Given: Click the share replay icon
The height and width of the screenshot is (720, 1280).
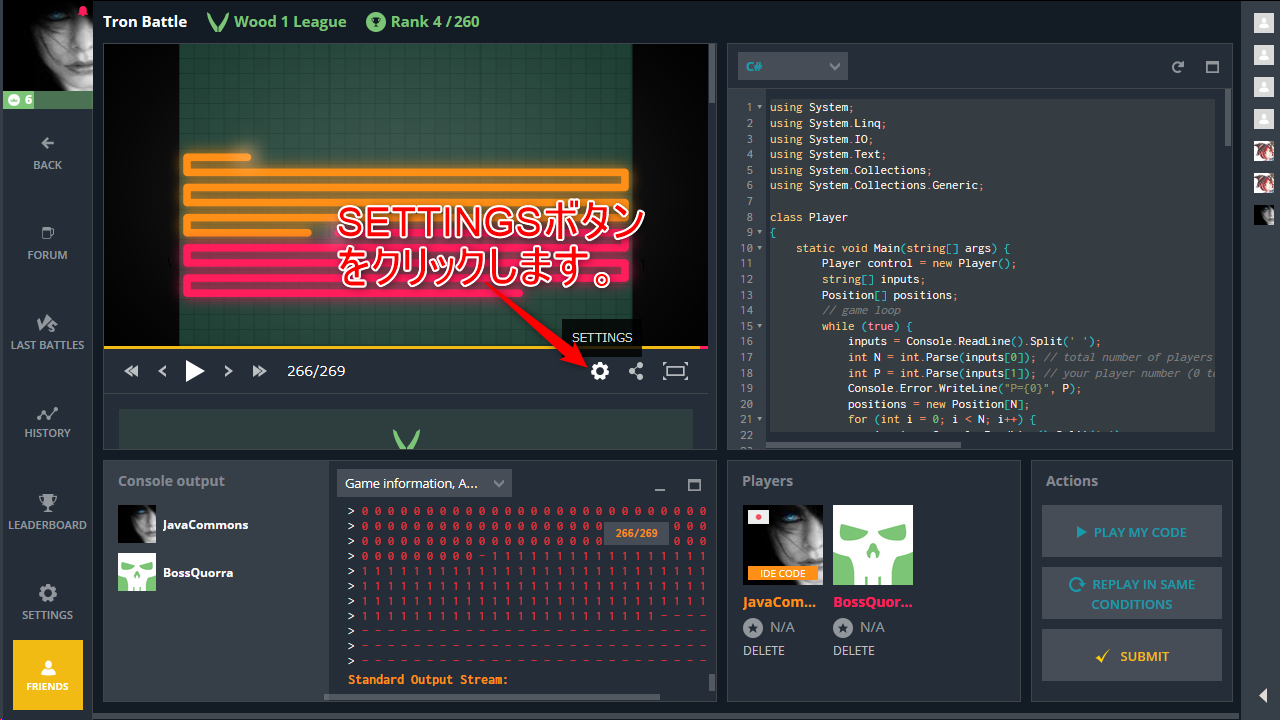Looking at the screenshot, I should click(x=636, y=371).
